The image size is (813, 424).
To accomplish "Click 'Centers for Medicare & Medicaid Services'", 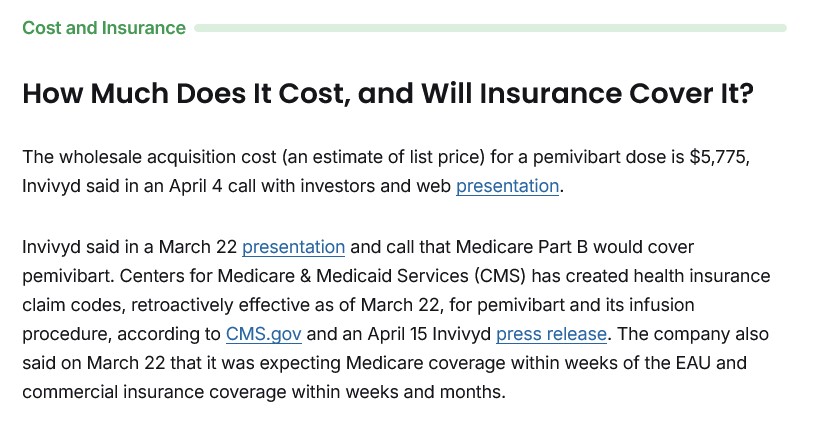I will click(294, 276).
